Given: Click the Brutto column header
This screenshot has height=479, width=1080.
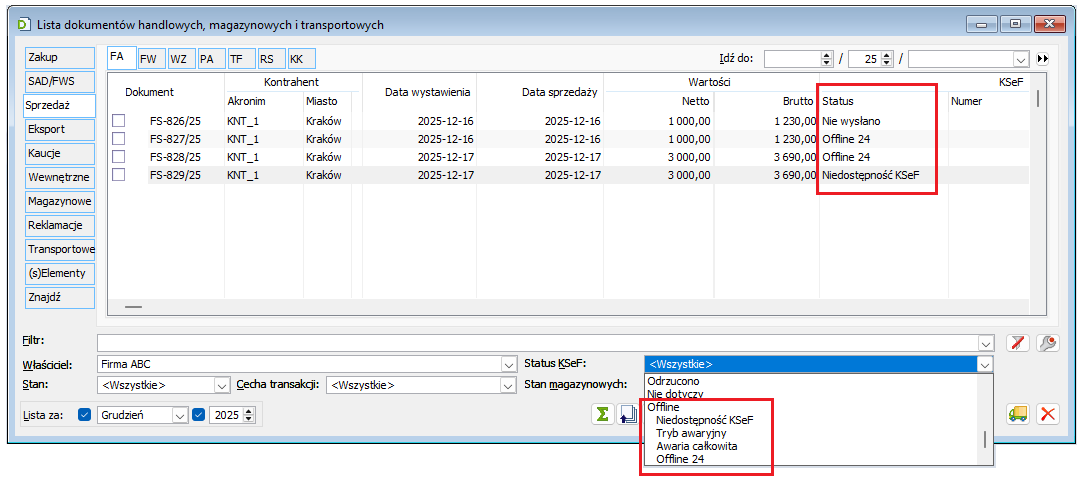Looking at the screenshot, I should point(798,101).
